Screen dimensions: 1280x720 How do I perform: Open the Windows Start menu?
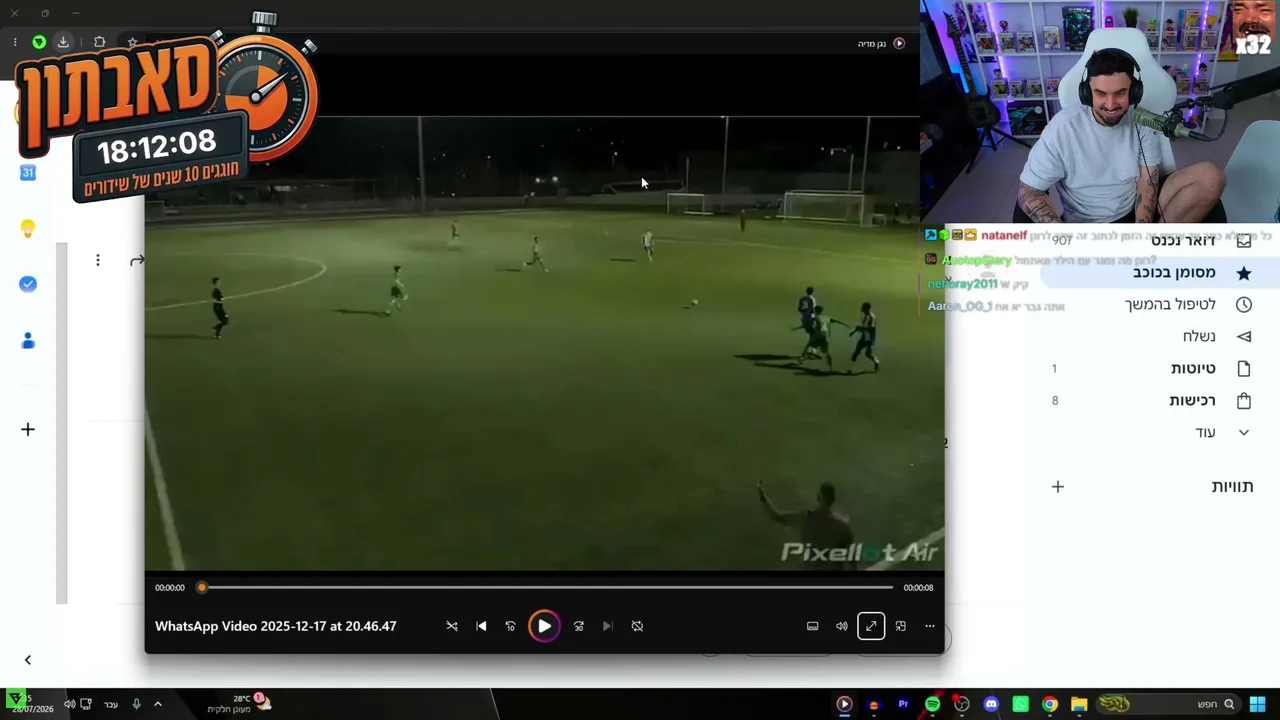1258,704
